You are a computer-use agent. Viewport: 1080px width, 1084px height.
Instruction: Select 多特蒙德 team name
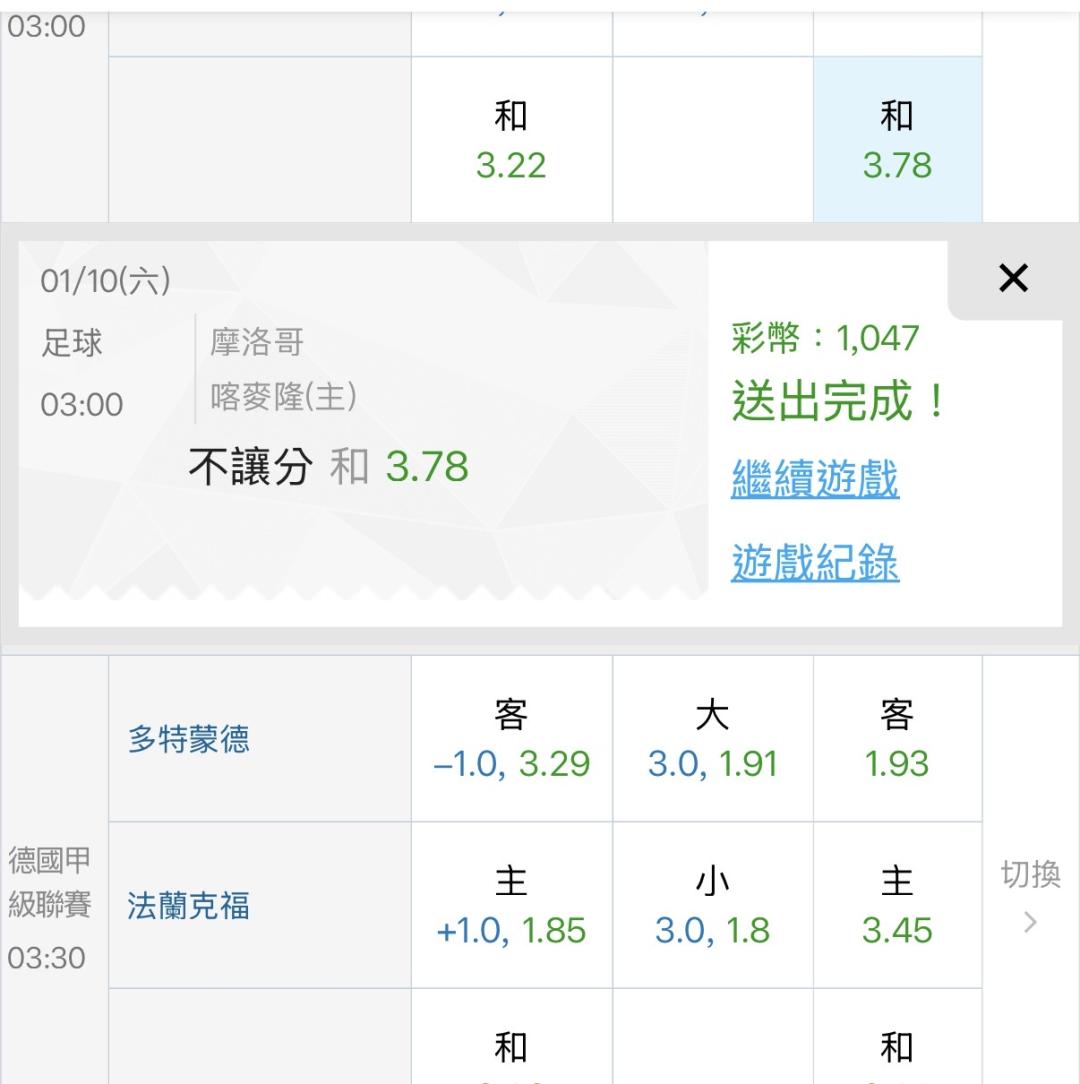pyautogui.click(x=189, y=740)
